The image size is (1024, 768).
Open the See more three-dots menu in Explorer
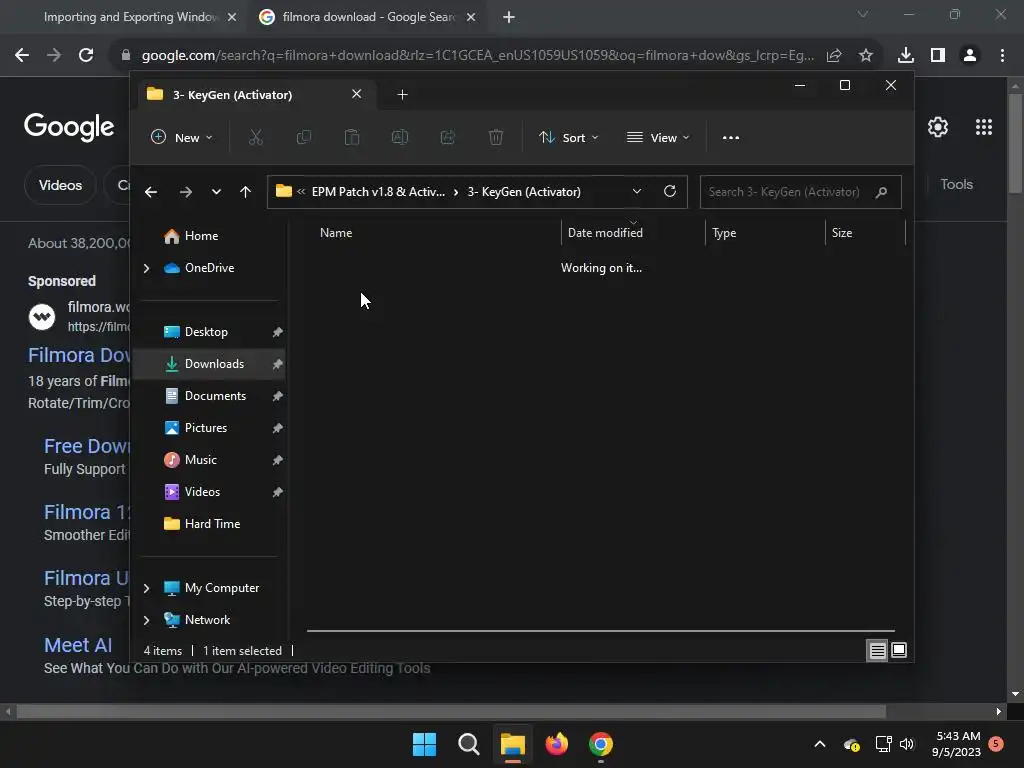pyautogui.click(x=731, y=138)
